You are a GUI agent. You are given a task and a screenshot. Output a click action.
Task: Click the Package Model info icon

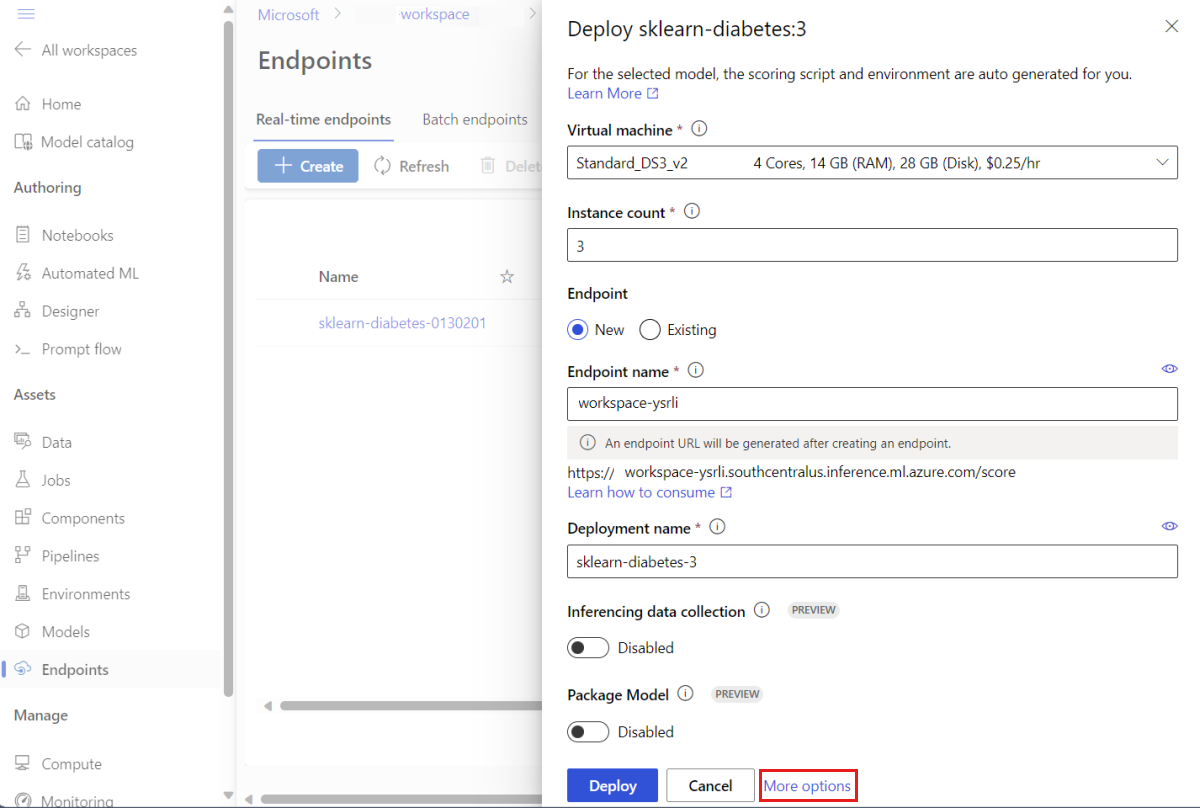click(x=686, y=693)
